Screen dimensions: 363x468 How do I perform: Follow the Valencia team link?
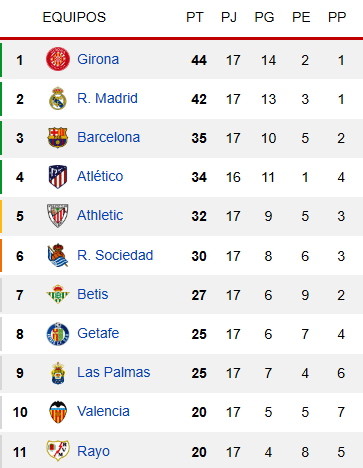pyautogui.click(x=103, y=411)
